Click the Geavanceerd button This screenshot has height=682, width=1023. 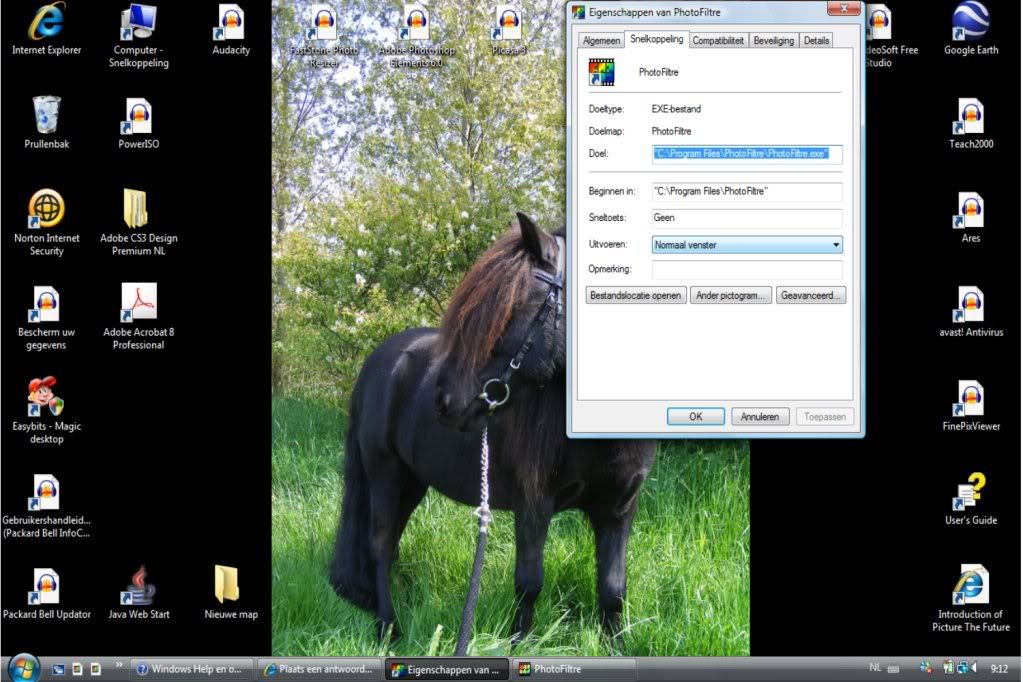coord(811,296)
